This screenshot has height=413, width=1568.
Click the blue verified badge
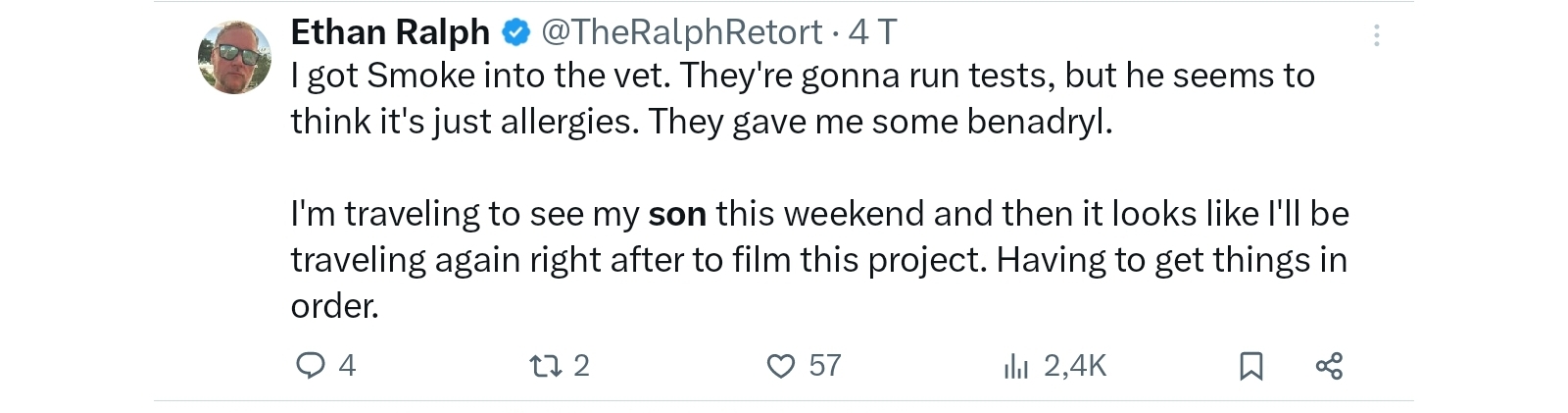[x=515, y=32]
